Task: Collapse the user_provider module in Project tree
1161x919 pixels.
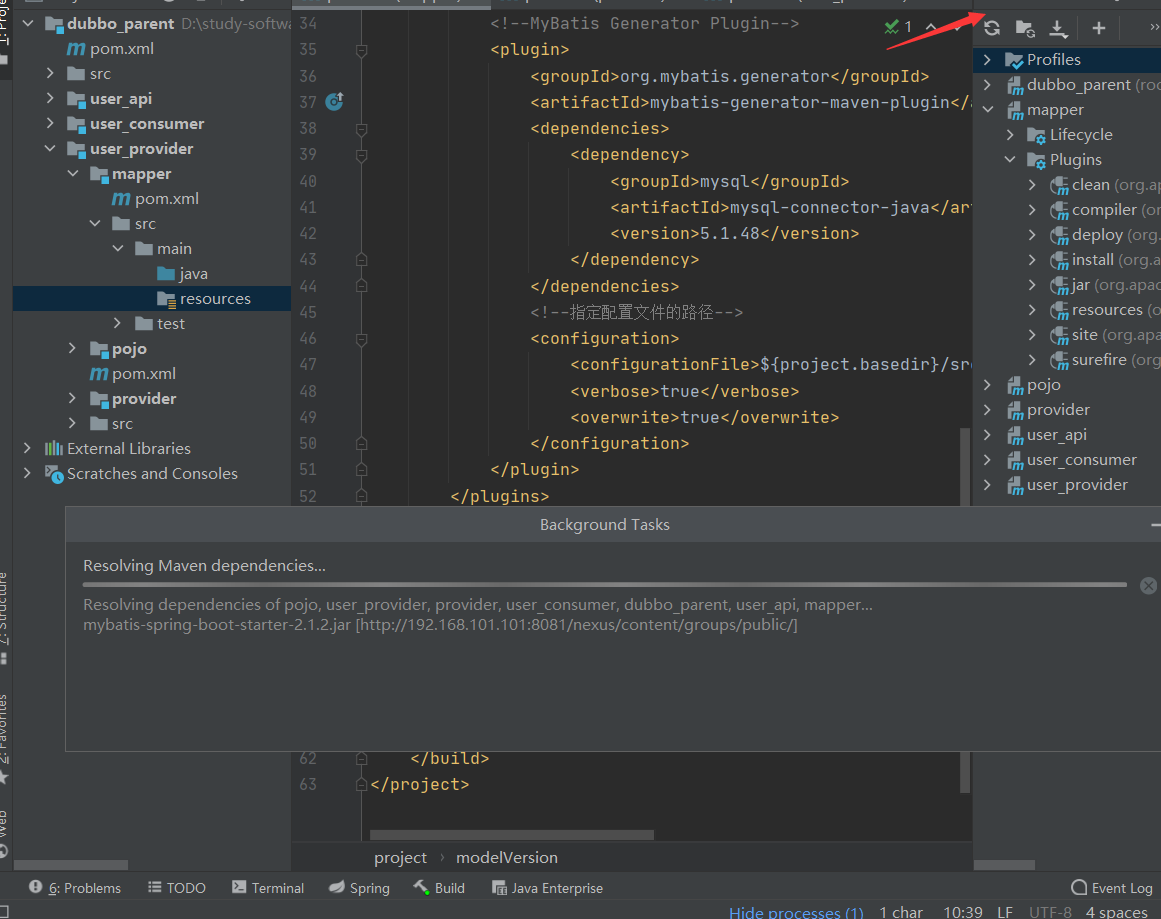Action: [x=50, y=149]
